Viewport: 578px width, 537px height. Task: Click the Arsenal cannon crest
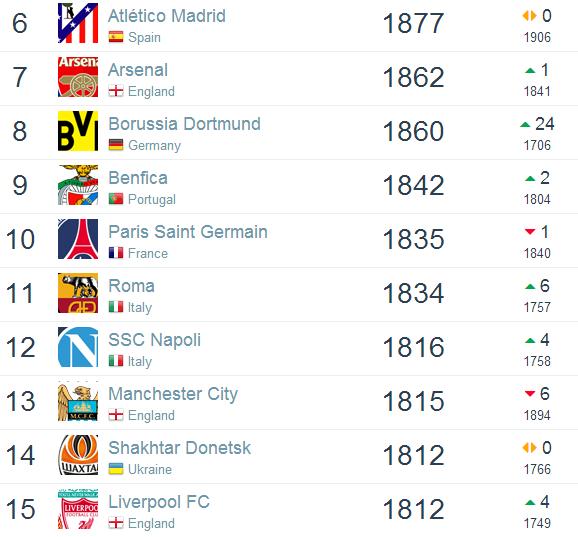click(78, 77)
